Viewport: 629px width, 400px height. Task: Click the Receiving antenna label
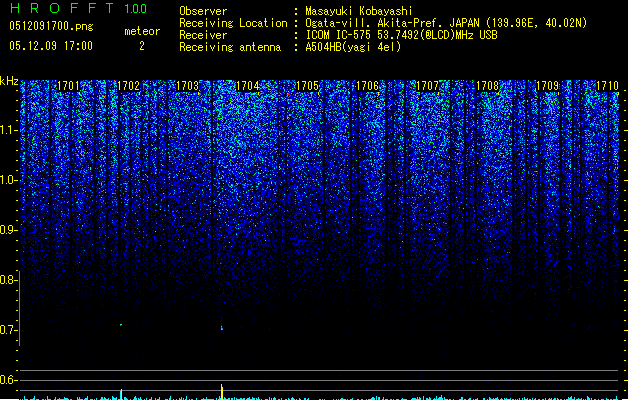230,47
